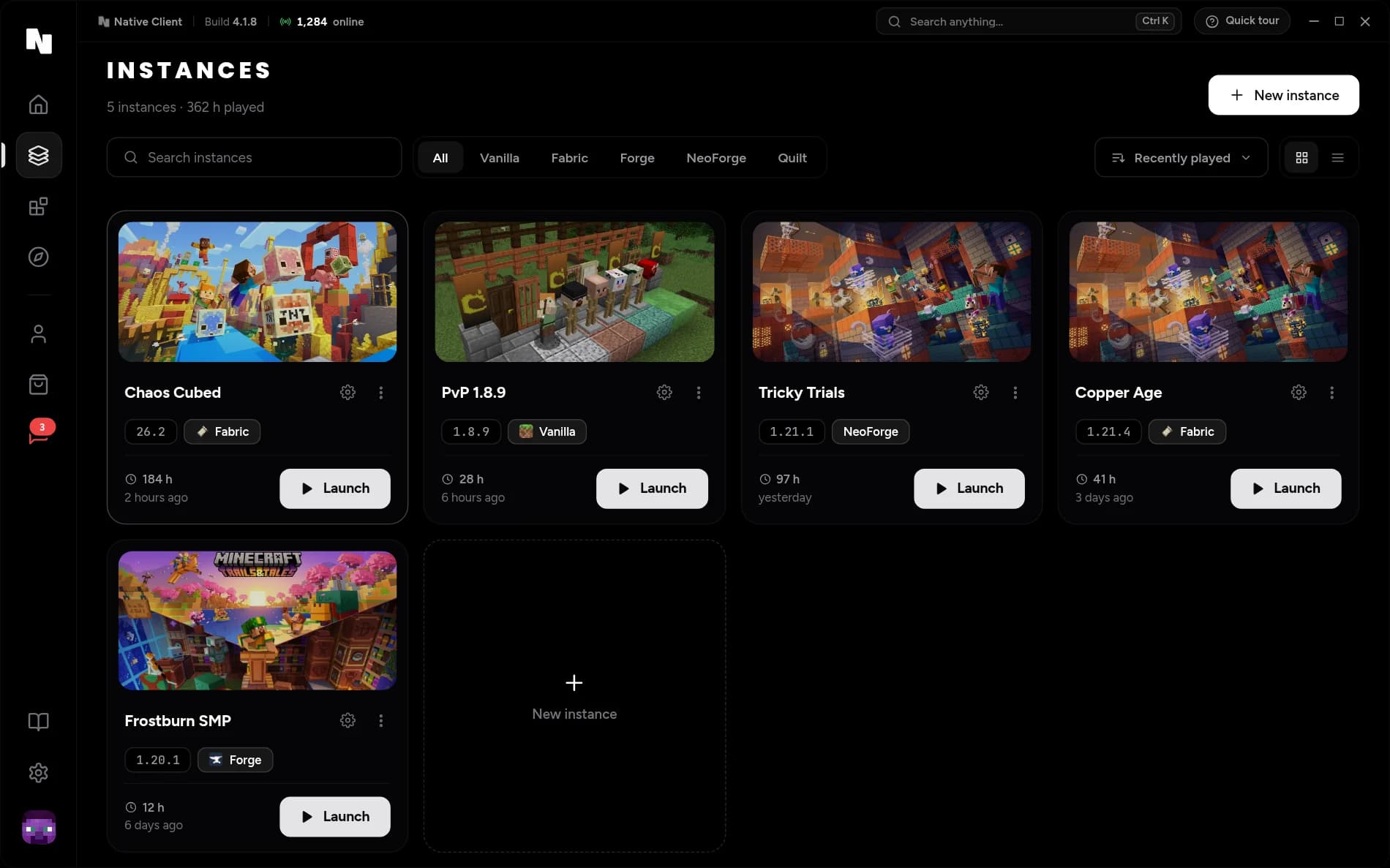Open the sidebar settings gear
Screen dimensions: 1390x868
pyautogui.click(x=38, y=773)
